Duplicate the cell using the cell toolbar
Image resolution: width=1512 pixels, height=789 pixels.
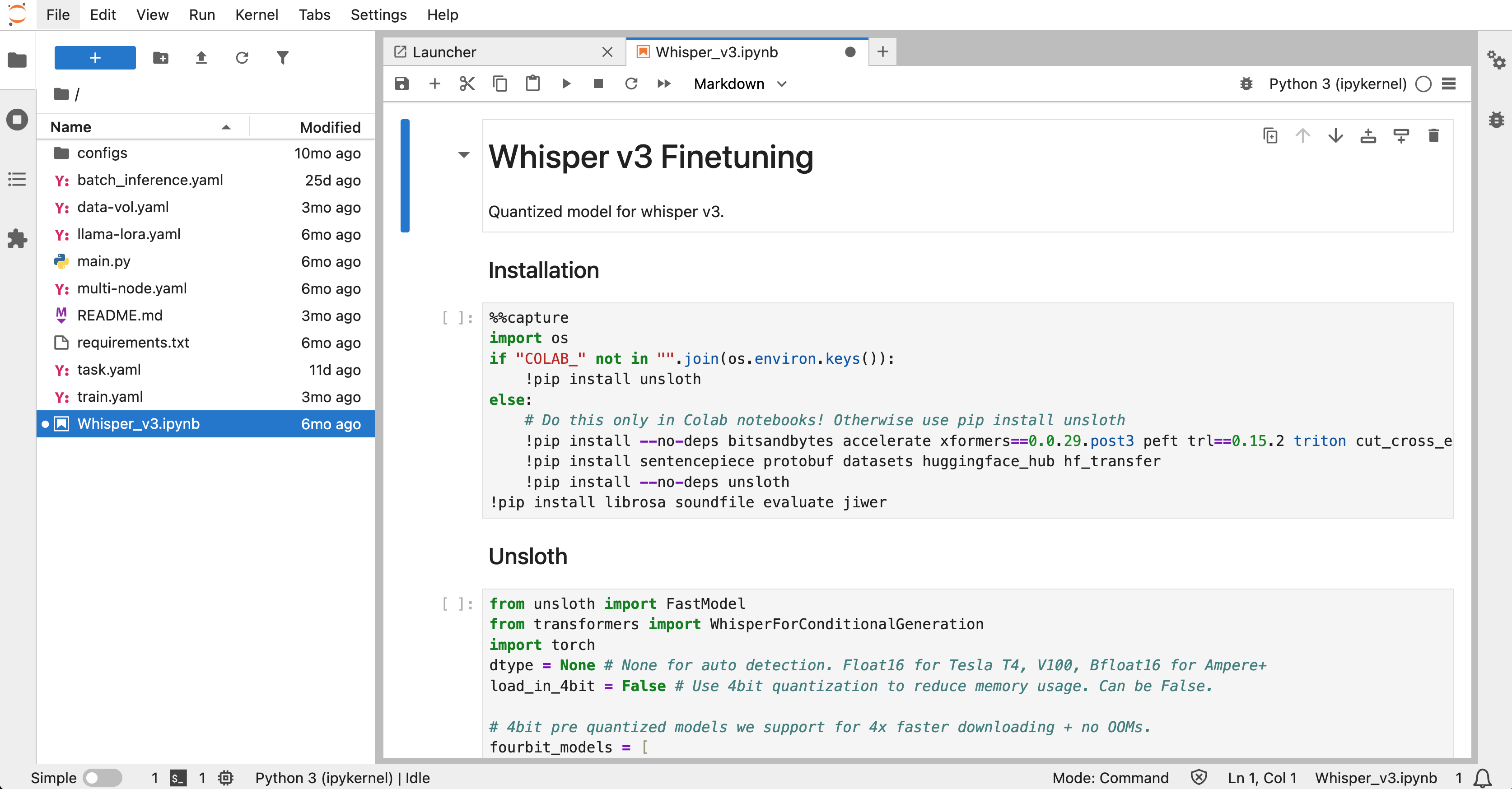coord(1270,135)
